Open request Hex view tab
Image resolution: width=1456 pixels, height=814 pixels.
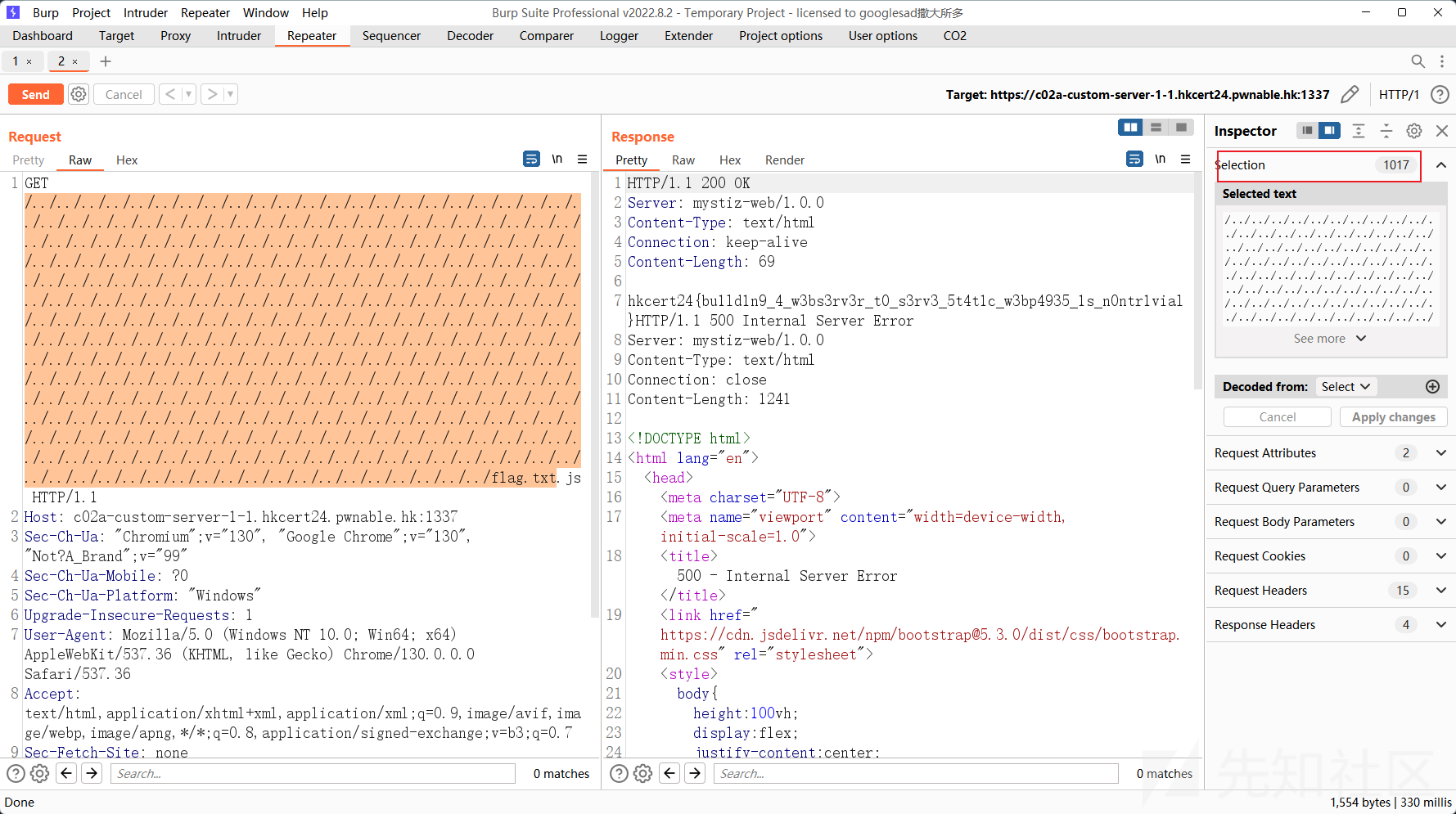127,160
